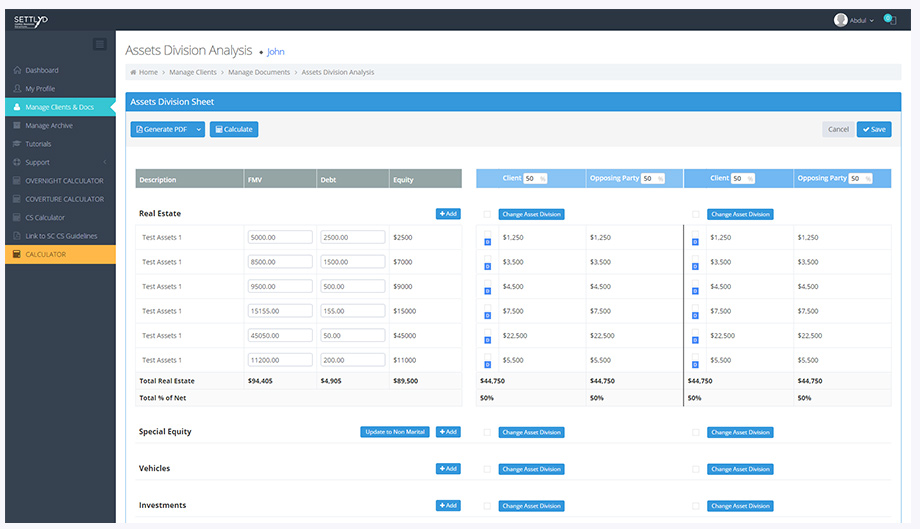Open the Generate PDF dropdown arrow

point(199,130)
